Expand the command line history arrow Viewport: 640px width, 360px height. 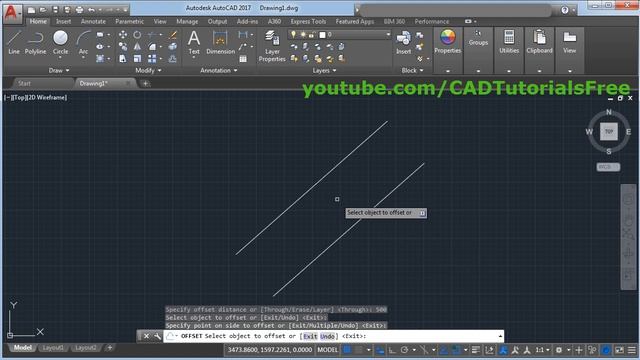click(x=500, y=336)
